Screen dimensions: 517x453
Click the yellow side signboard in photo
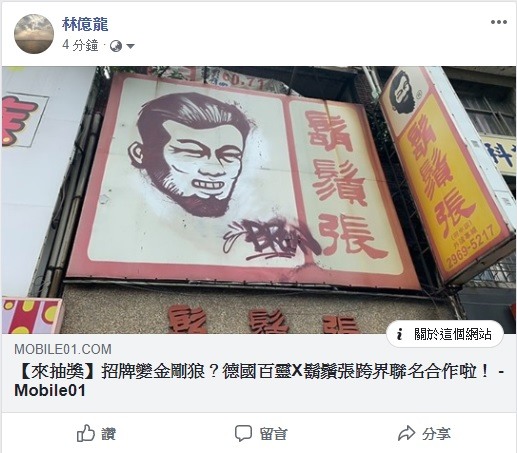(448, 173)
